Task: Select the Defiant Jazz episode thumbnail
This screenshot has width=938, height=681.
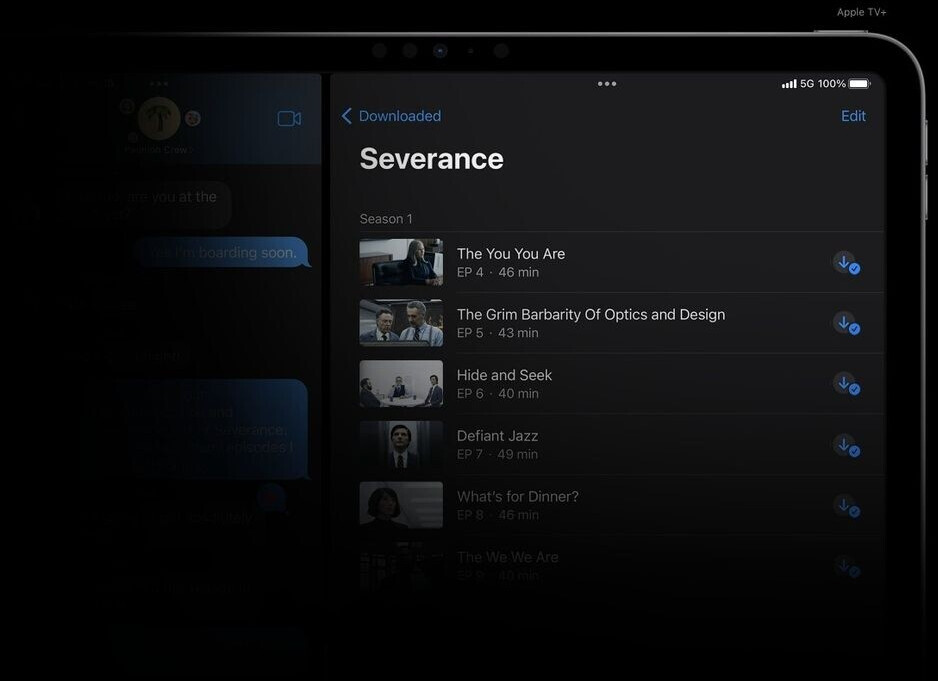Action: [401, 445]
